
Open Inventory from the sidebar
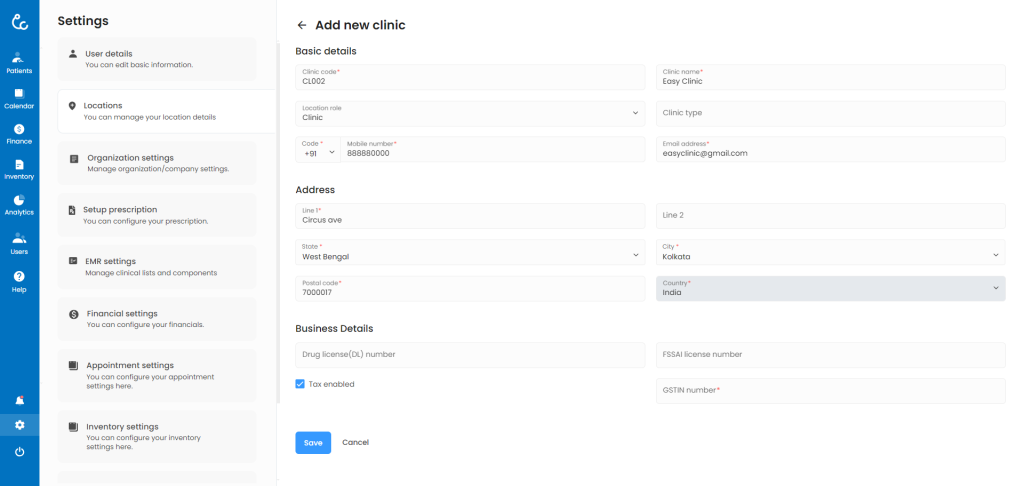tap(19, 168)
